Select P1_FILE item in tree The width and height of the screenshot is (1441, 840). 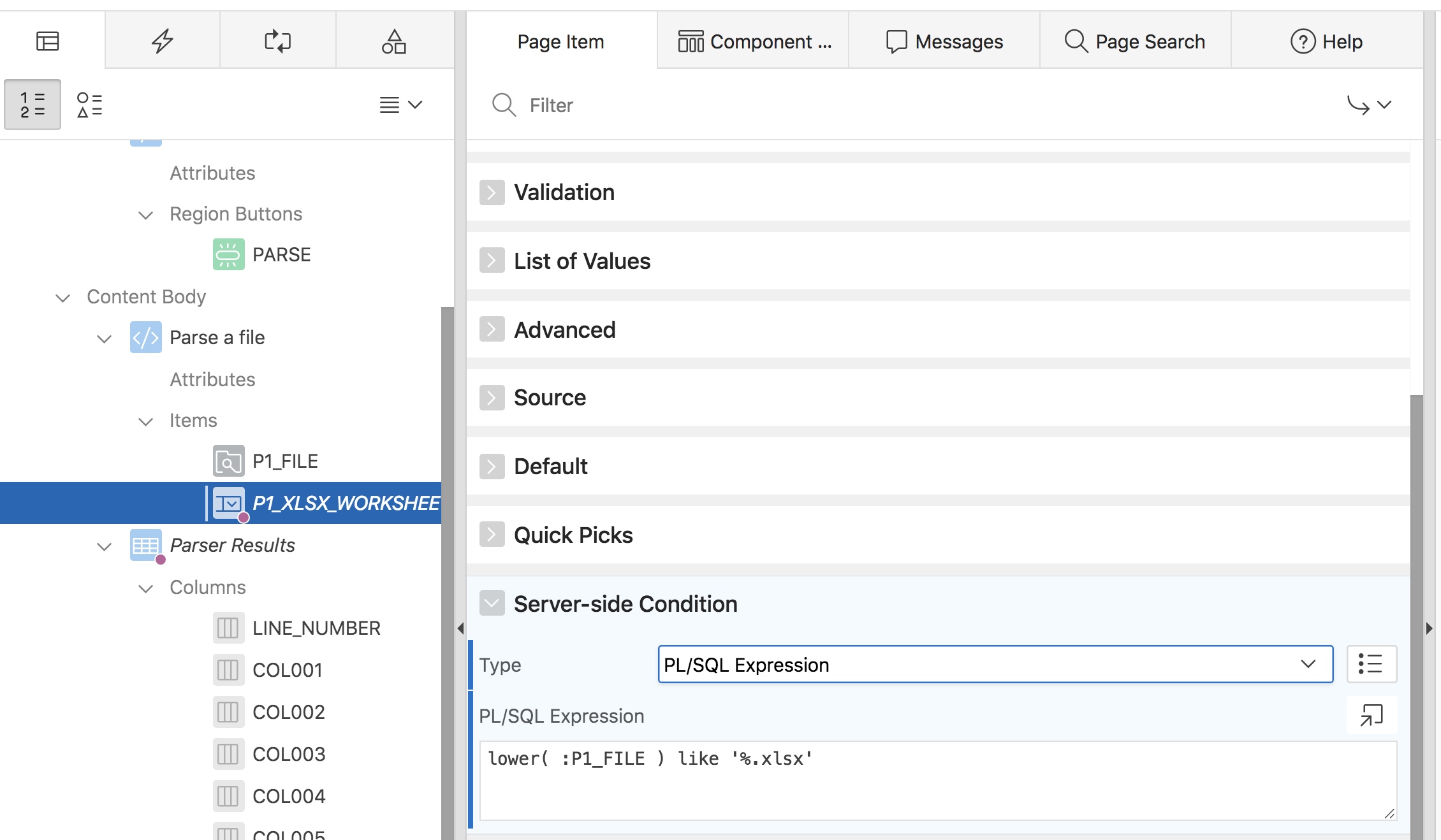pyautogui.click(x=284, y=461)
